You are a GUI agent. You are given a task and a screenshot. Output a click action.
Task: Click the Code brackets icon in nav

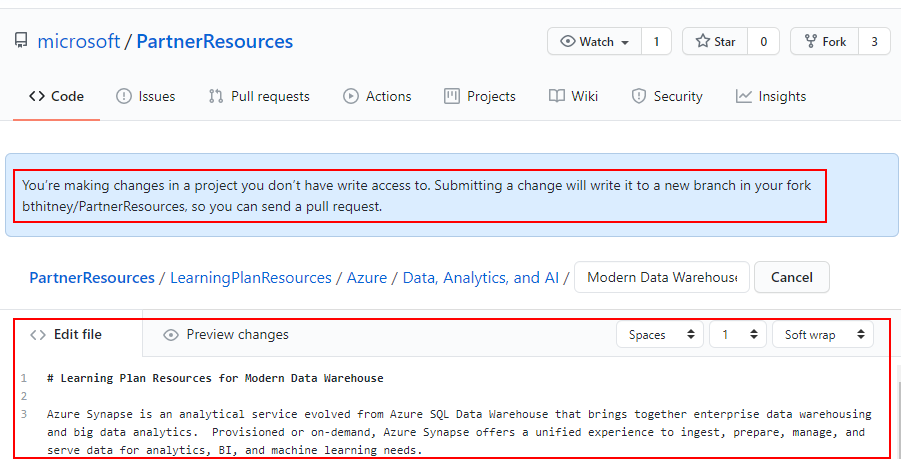[x=37, y=97]
